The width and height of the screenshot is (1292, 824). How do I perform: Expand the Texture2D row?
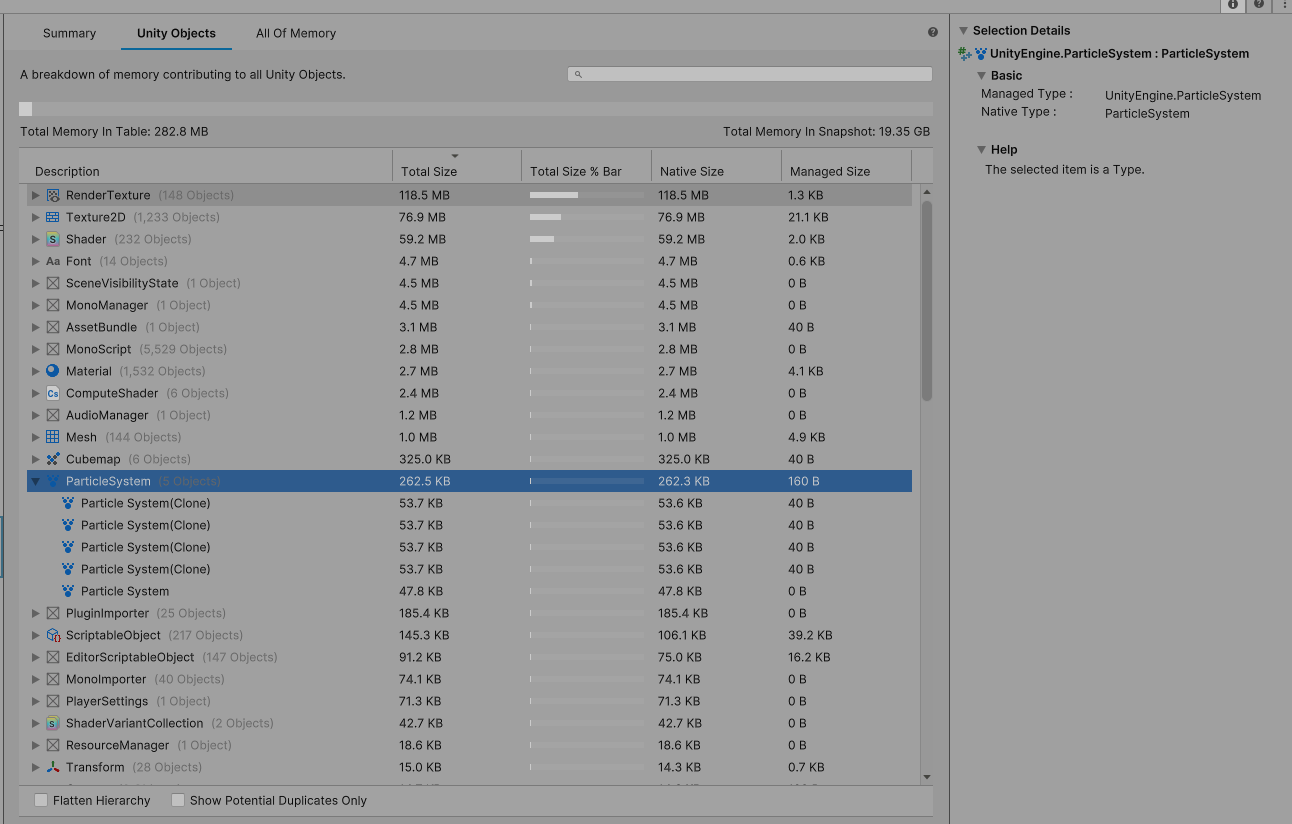pyautogui.click(x=36, y=217)
